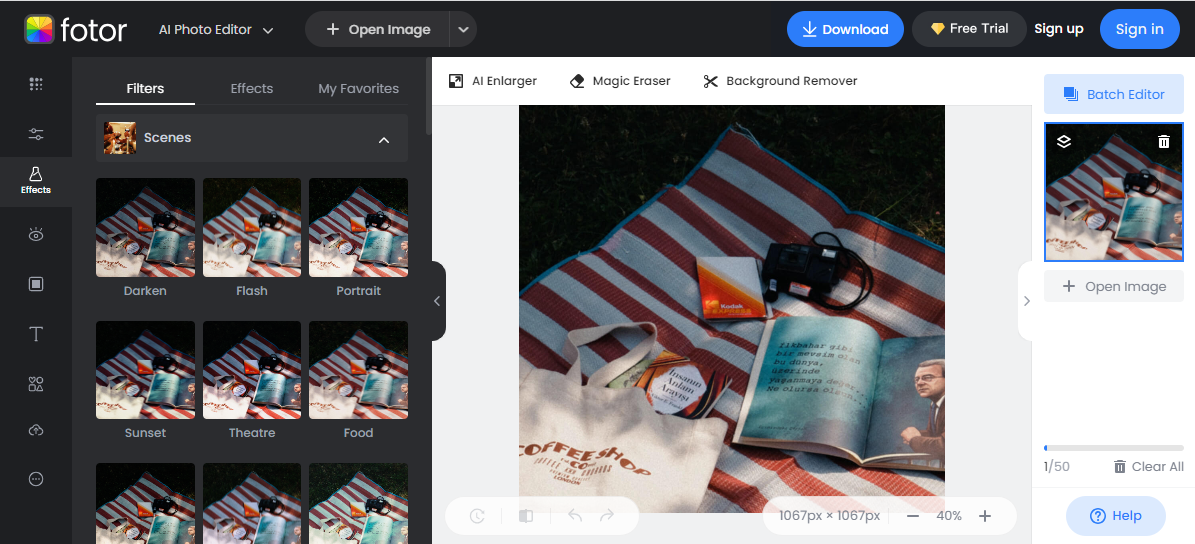Click the redo arrow
This screenshot has width=1195, height=544.
click(607, 516)
